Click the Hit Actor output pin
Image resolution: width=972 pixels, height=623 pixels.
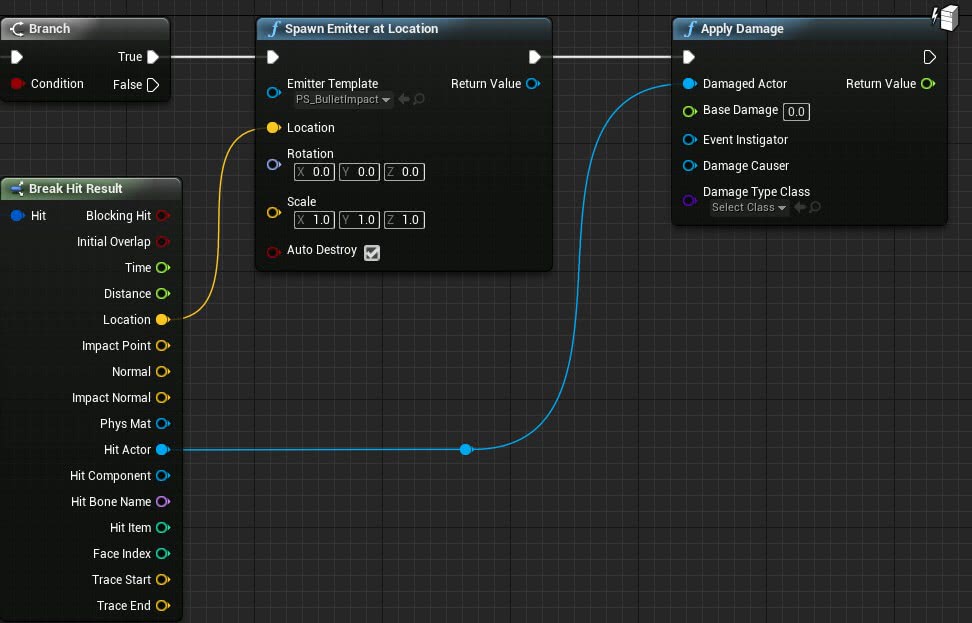coord(162,450)
